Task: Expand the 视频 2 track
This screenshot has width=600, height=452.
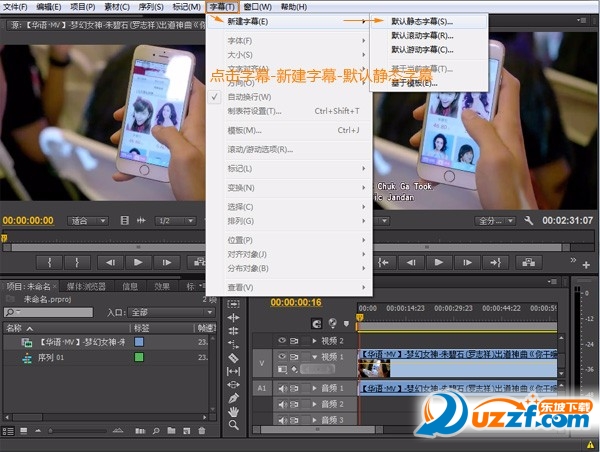Action: pyautogui.click(x=315, y=341)
